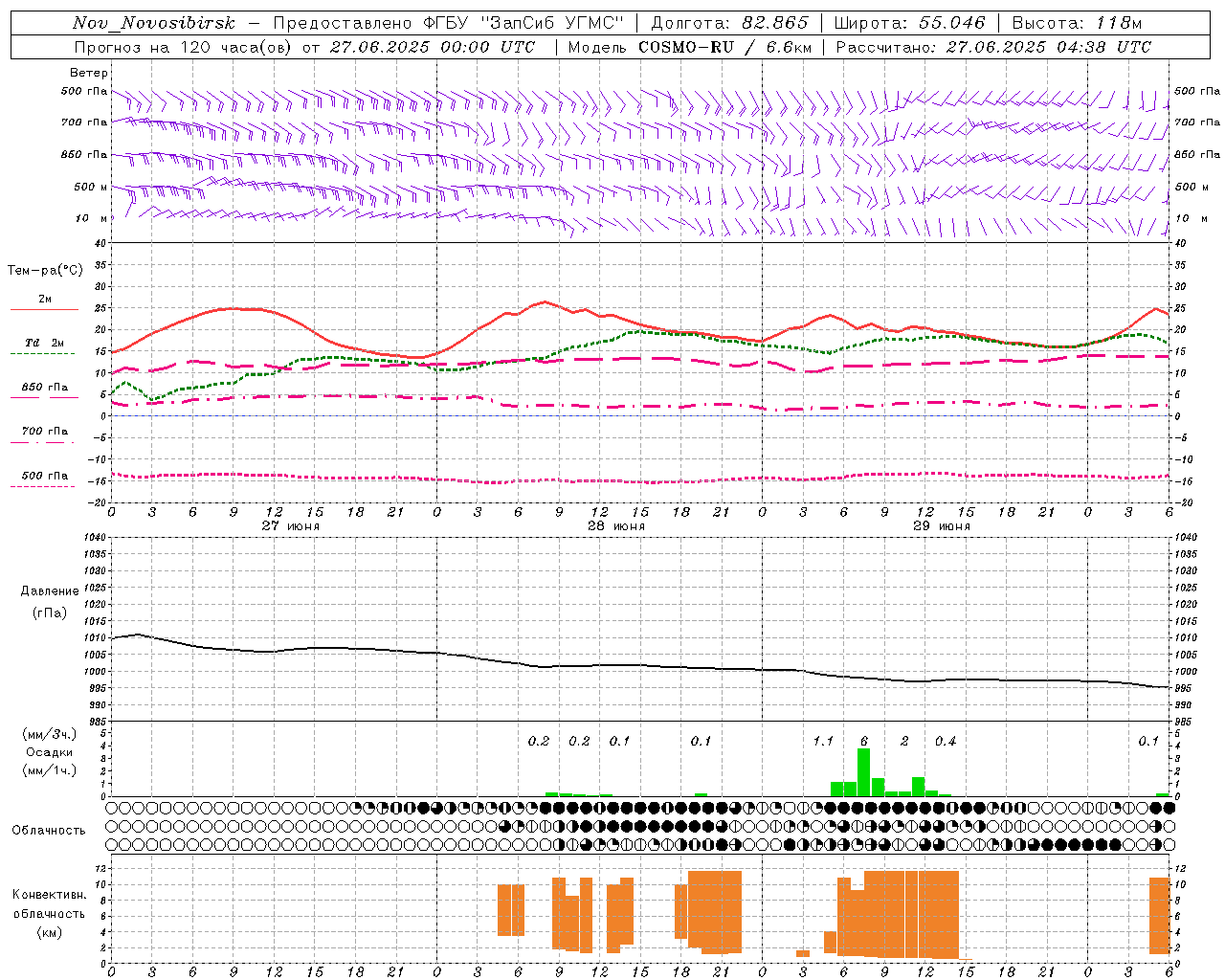1225x980 pixels.
Task: Click the station name Nov_Novosibirsk
Action: point(153,23)
